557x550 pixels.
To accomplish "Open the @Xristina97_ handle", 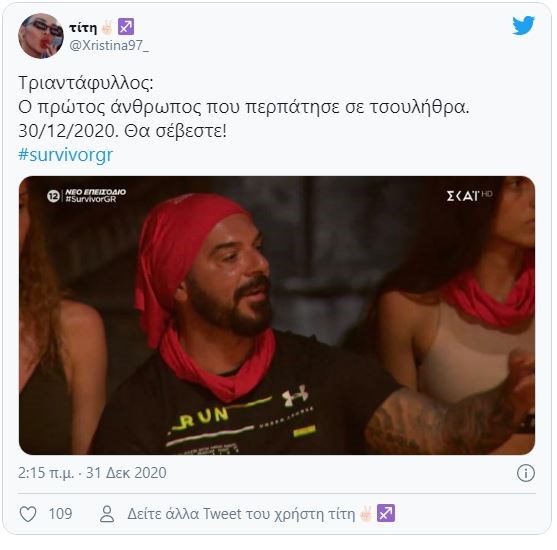I will (109, 45).
